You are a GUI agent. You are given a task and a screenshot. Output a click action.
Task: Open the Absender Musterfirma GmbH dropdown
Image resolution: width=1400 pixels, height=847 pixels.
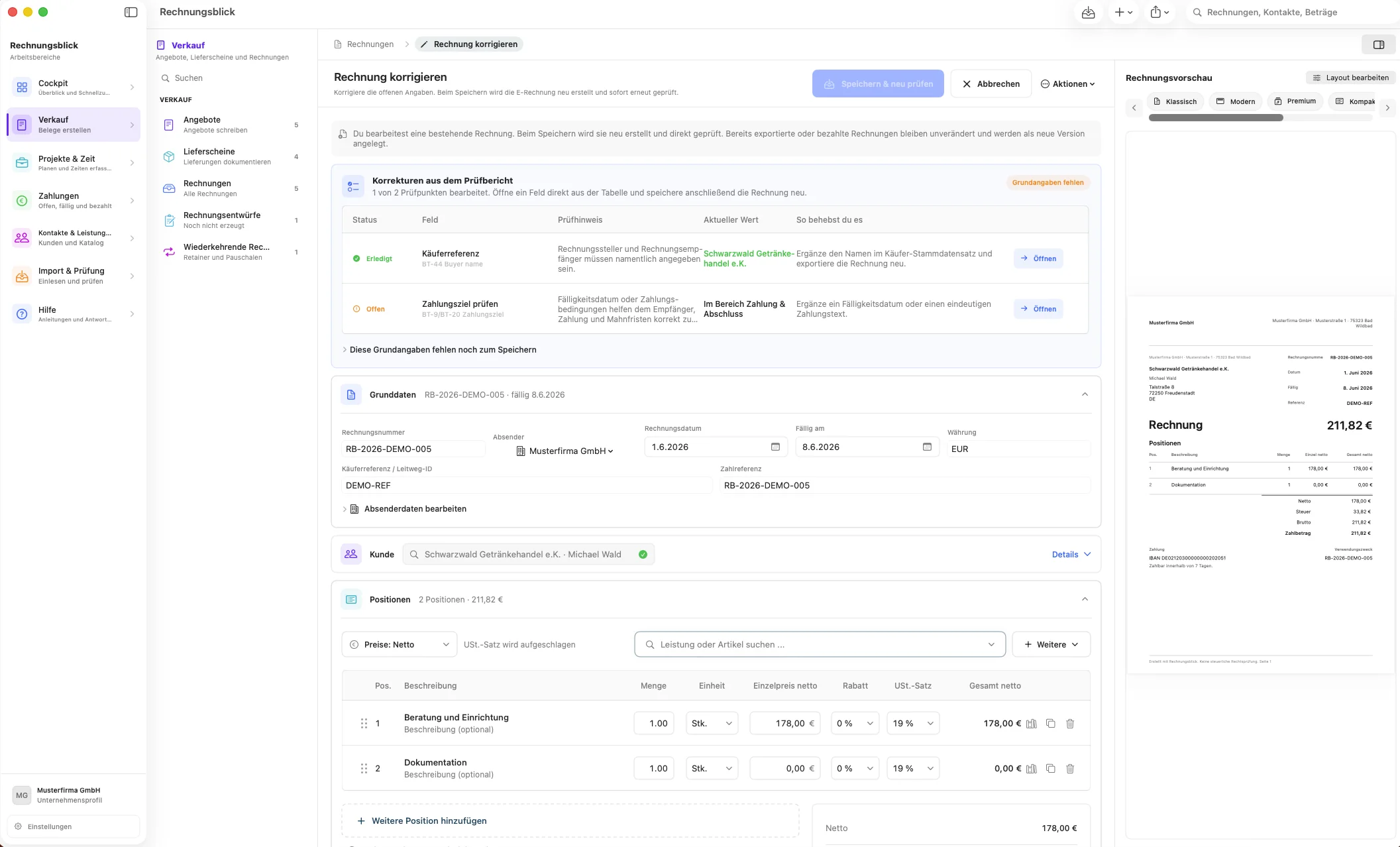(x=565, y=451)
